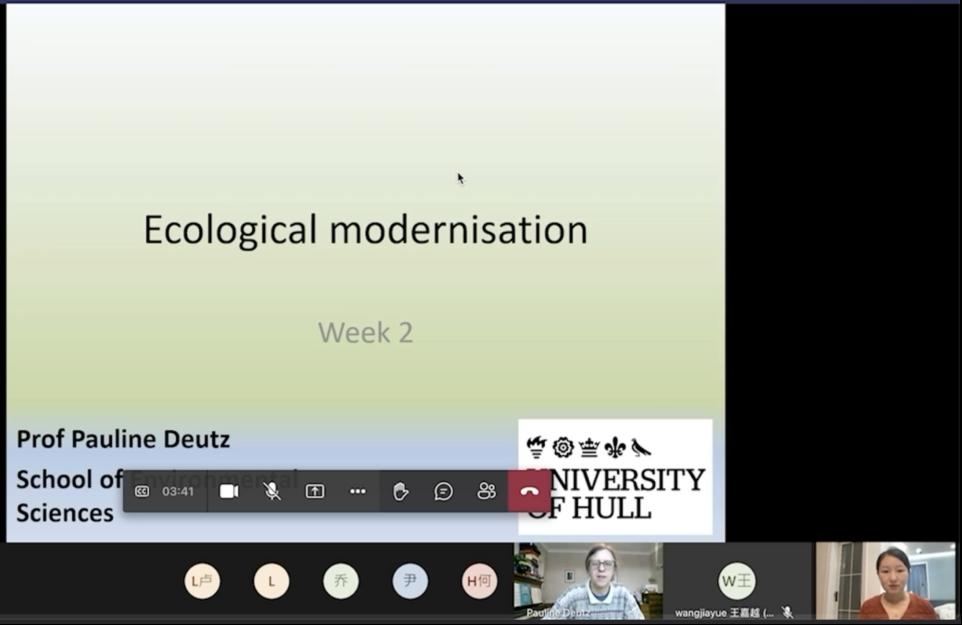Toggle live captions CC icon
The image size is (962, 625).
pyautogui.click(x=142, y=491)
